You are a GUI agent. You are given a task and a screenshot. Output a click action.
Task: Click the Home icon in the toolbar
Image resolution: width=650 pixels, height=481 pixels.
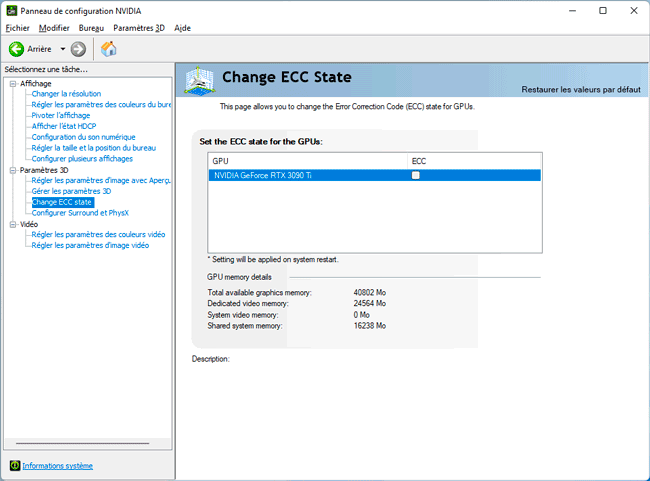pyautogui.click(x=108, y=49)
